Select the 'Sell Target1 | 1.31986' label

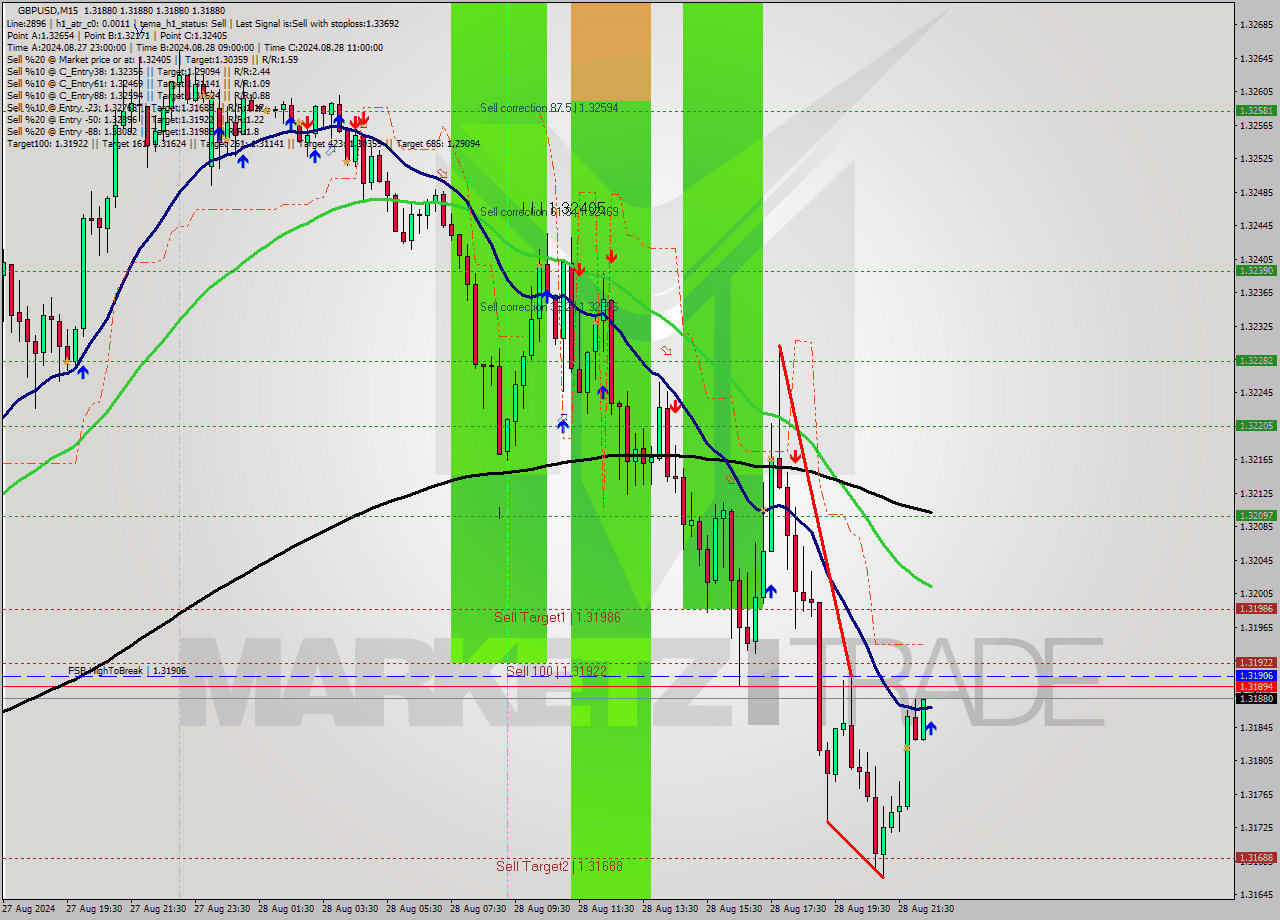(557, 617)
